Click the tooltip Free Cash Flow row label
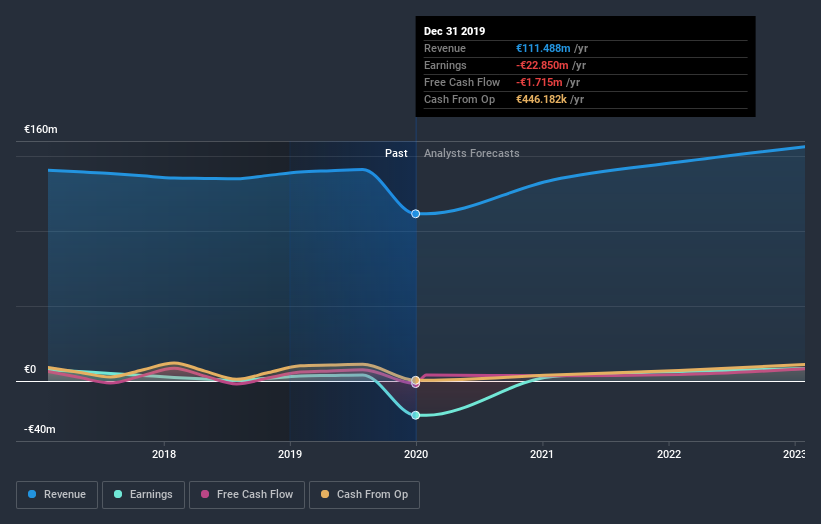 [x=462, y=82]
